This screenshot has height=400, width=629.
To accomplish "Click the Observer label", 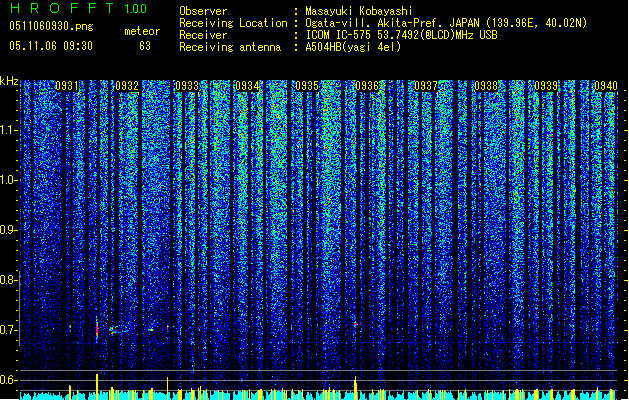I will coord(203,11).
